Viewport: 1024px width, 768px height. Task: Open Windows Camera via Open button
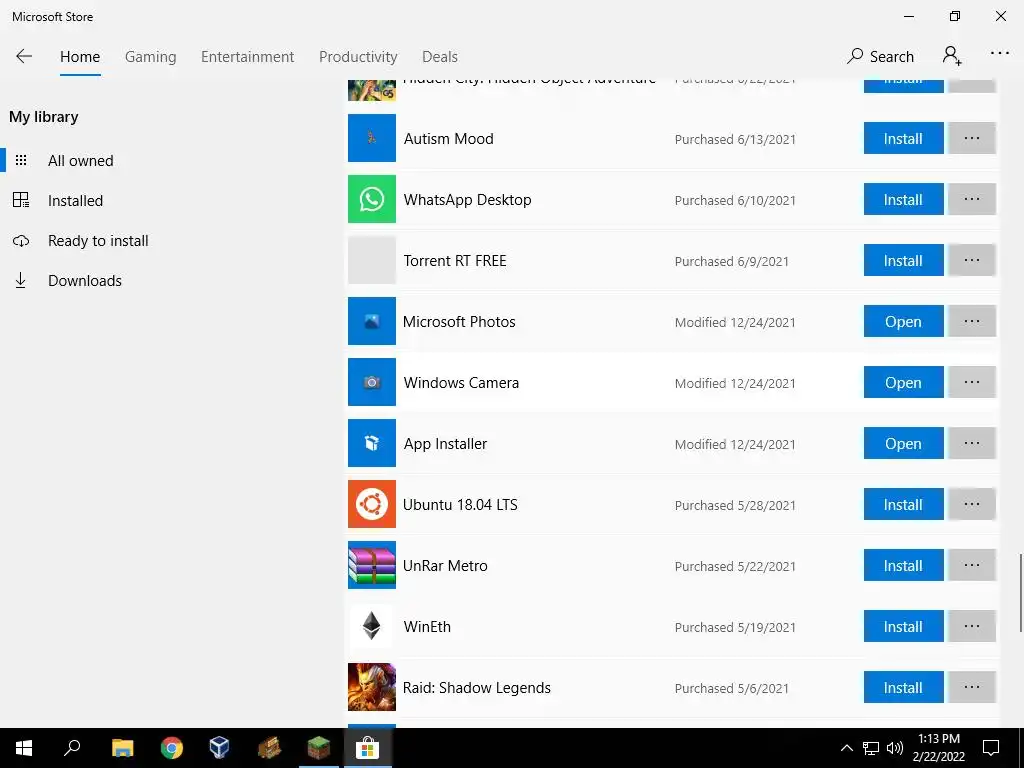pyautogui.click(x=903, y=382)
